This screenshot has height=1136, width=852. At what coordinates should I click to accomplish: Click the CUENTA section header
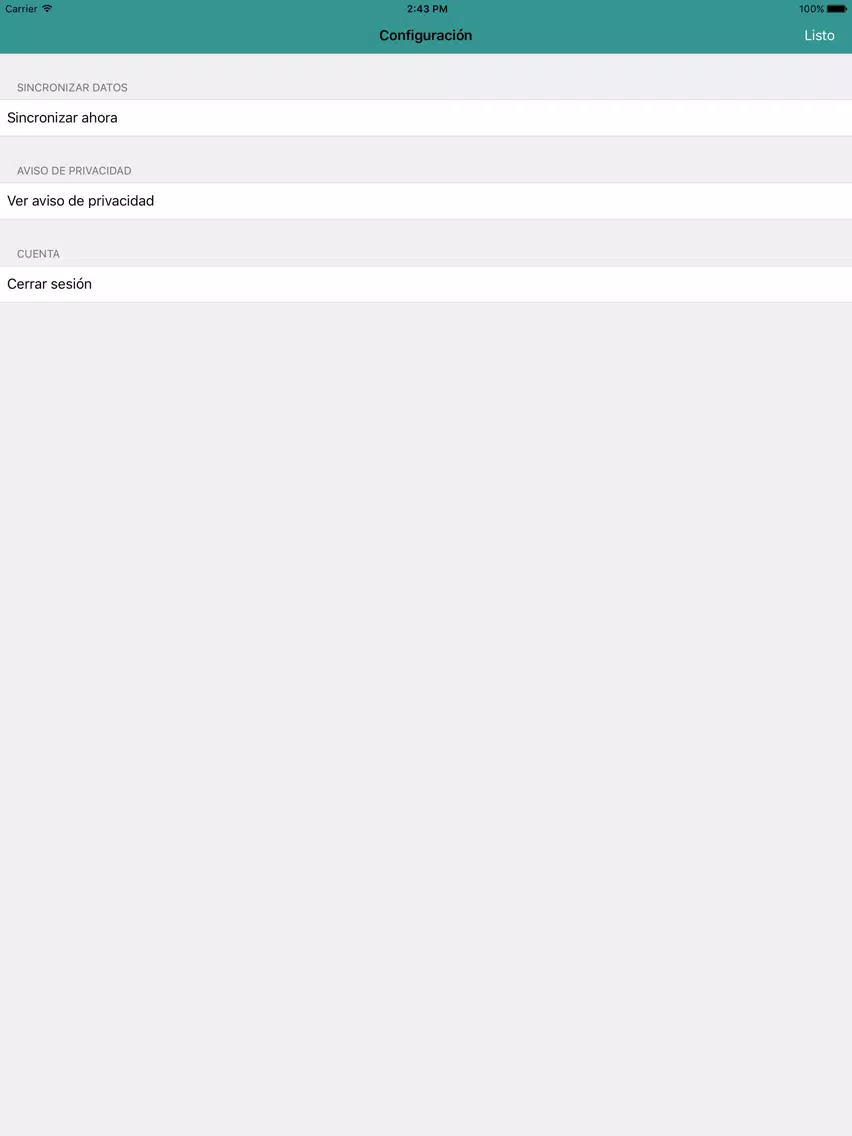38,254
